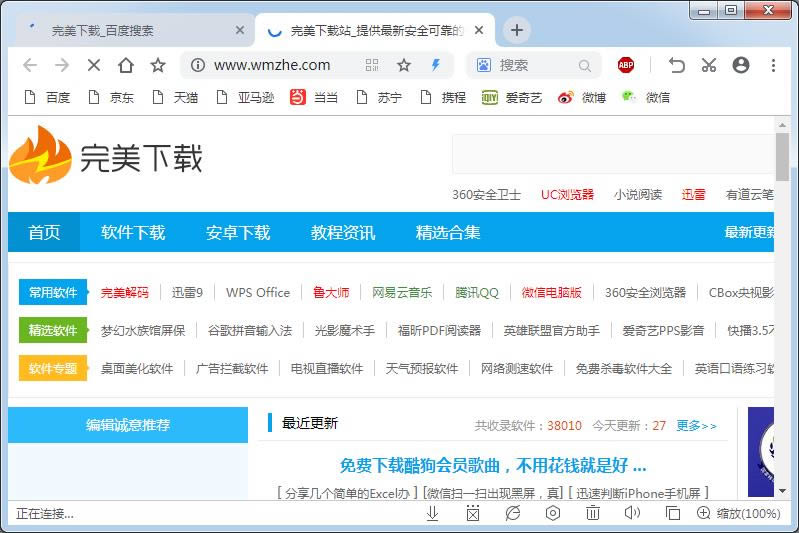
Task: Open 教程资讯 navigation item
Action: coord(343,232)
